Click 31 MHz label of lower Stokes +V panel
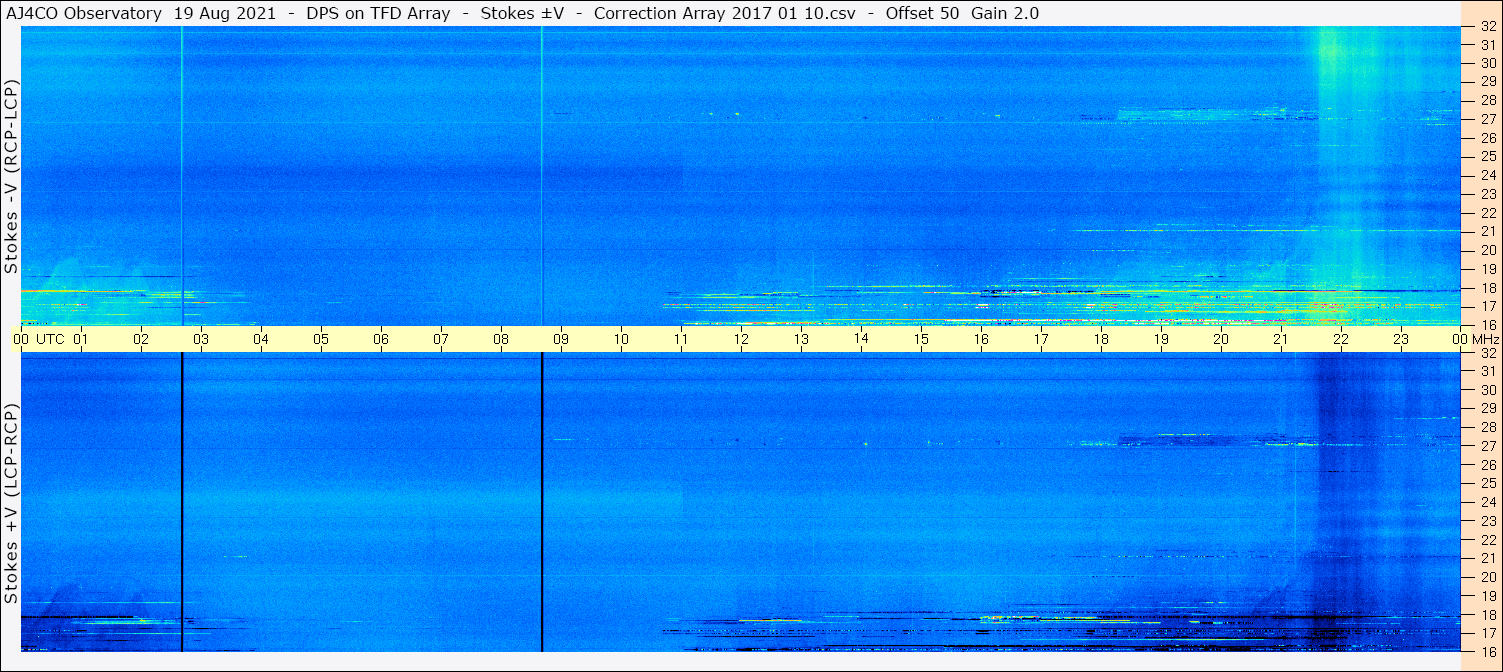 click(1488, 371)
